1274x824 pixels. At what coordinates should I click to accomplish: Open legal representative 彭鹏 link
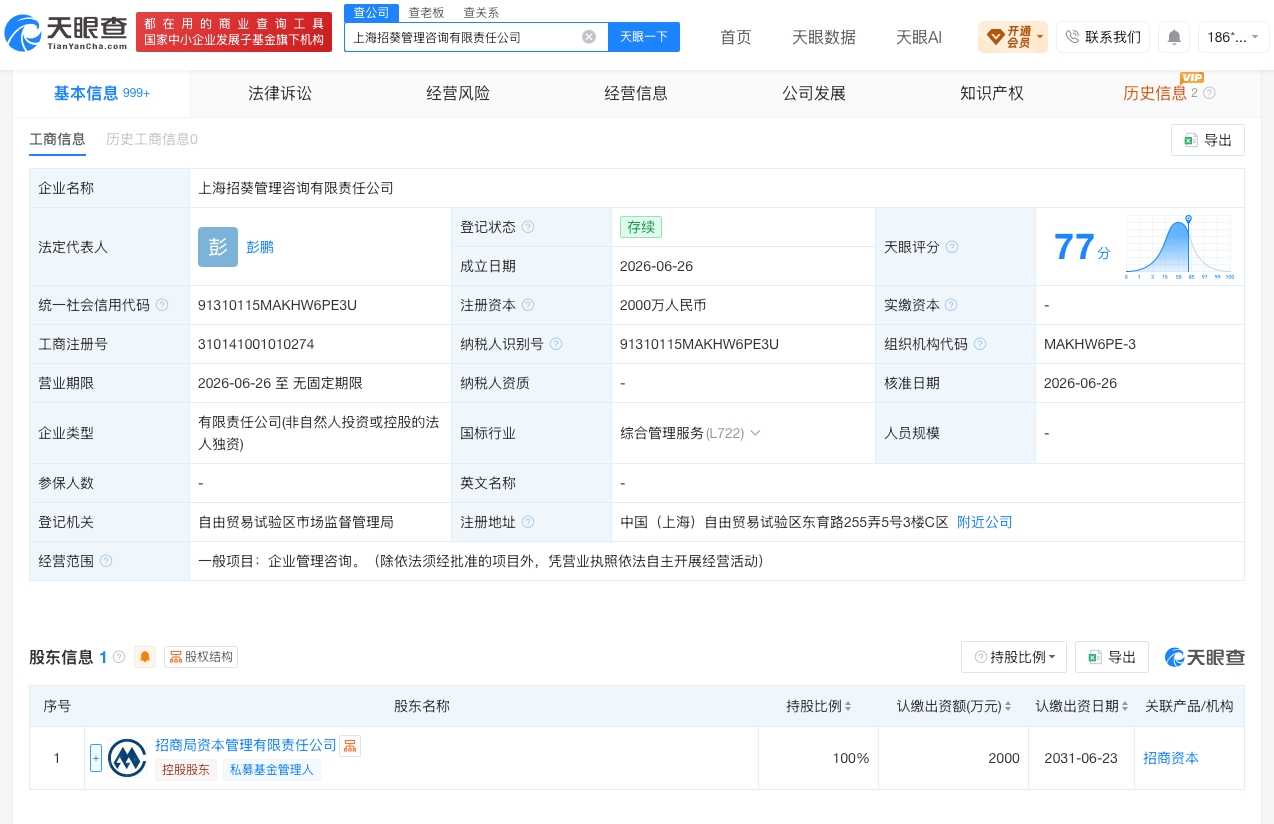[260, 247]
